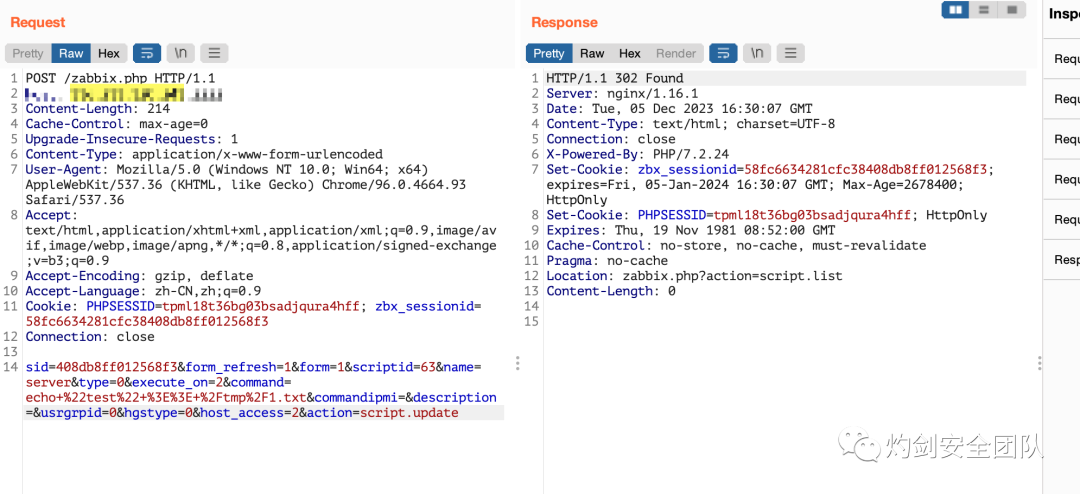Click the Request panel heading

pyautogui.click(x=38, y=22)
